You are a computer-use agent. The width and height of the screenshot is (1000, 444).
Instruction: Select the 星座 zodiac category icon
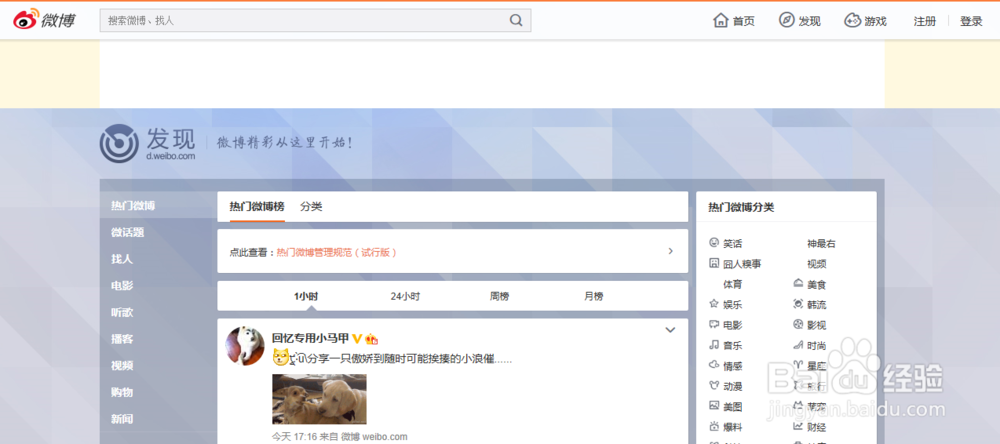[x=798, y=366]
